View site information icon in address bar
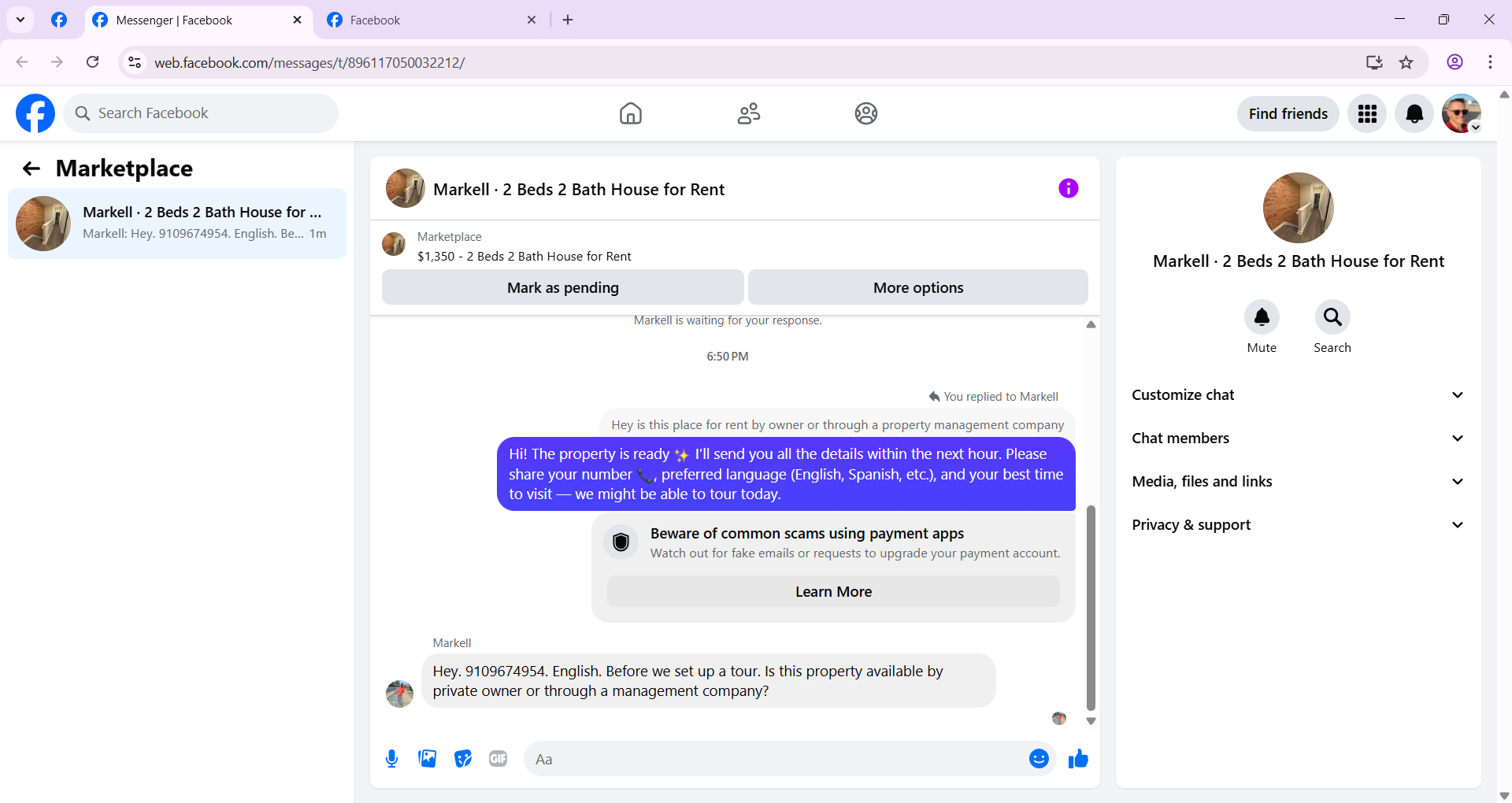1512x803 pixels. (135, 62)
